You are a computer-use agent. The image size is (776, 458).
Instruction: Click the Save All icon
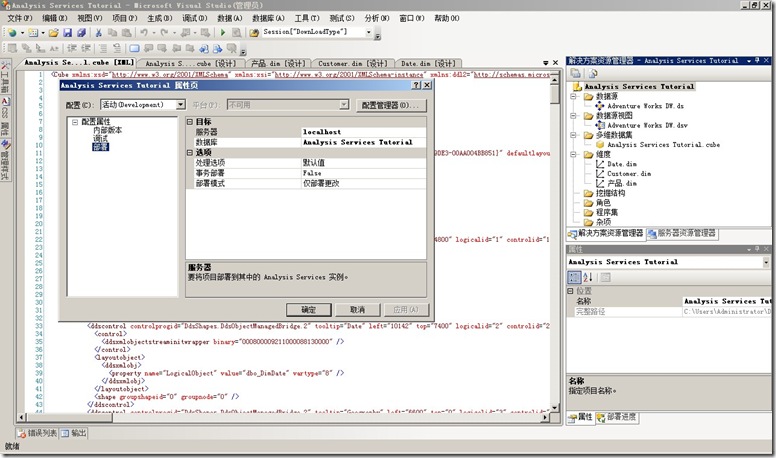[x=81, y=33]
